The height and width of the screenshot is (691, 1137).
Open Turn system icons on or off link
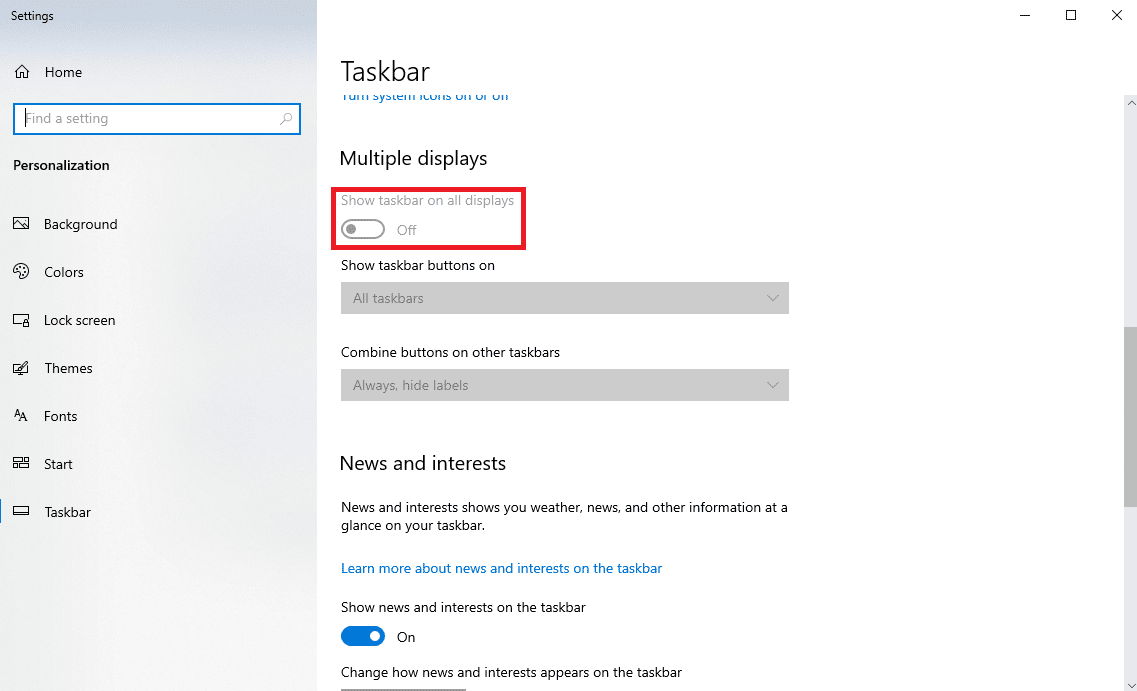pyautogui.click(x=424, y=96)
